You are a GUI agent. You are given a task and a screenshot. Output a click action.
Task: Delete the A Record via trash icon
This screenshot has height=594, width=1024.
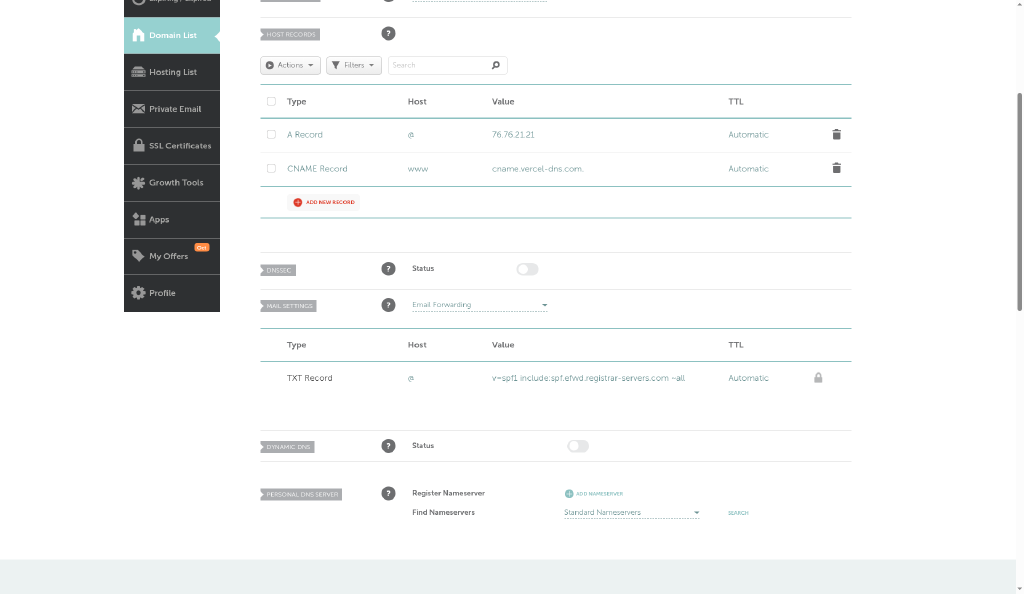pyautogui.click(x=836, y=134)
